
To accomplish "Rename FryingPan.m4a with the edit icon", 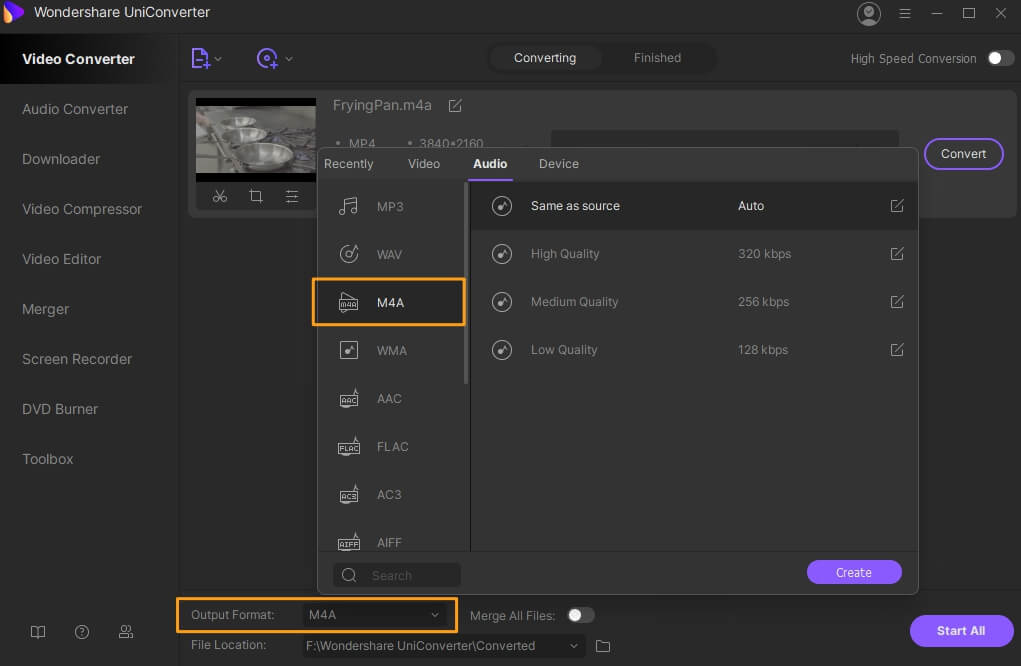I will 455,105.
